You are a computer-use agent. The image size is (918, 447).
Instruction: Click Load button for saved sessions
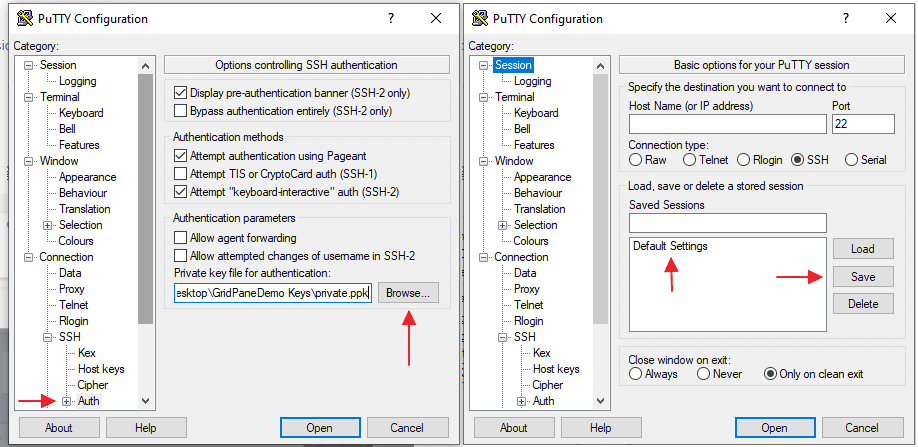(863, 249)
